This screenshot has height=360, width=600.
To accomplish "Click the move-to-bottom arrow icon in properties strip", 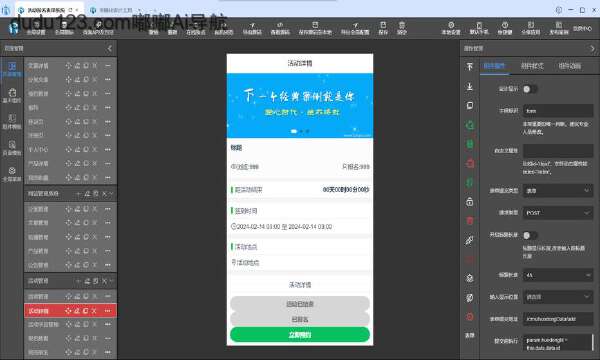I will coord(470,86).
